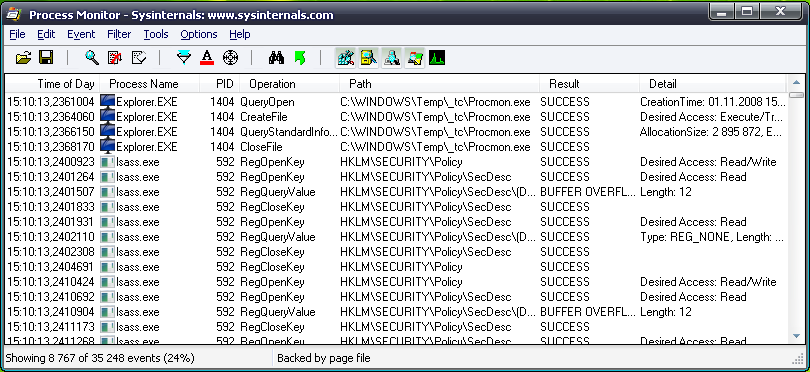Select the QueryOpen operation cell
Image resolution: width=810 pixels, height=372 pixels.
(x=289, y=102)
